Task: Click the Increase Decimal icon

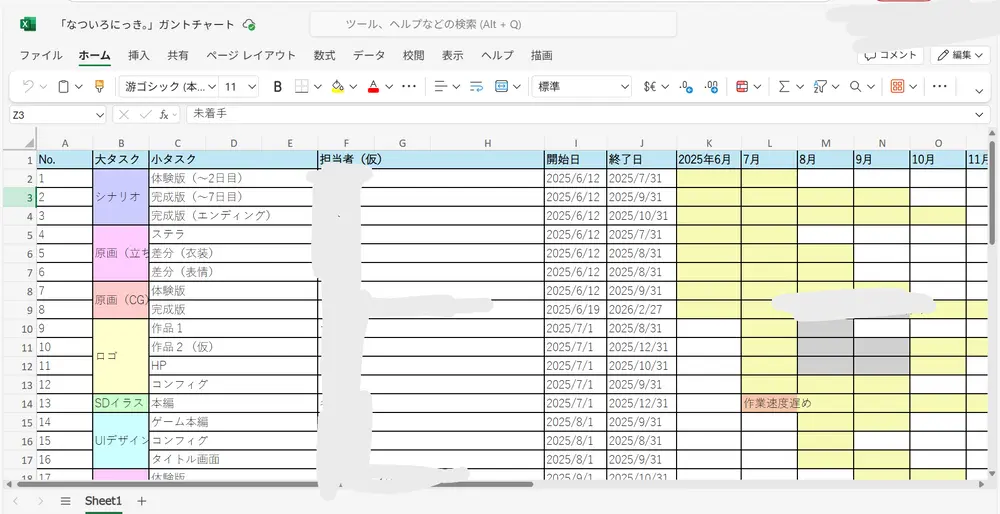Action: pyautogui.click(x=686, y=87)
